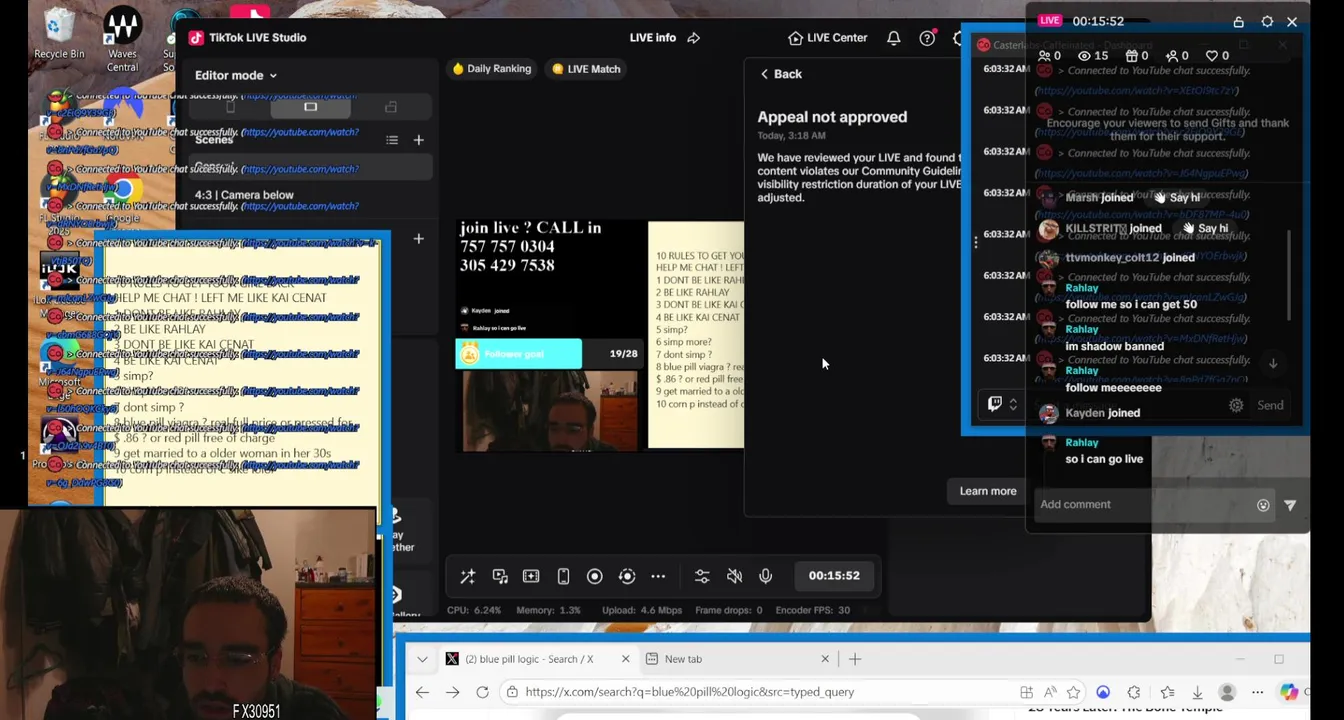Click the new followers count icon
Image resolution: width=1344 pixels, height=720 pixels.
tap(1177, 56)
